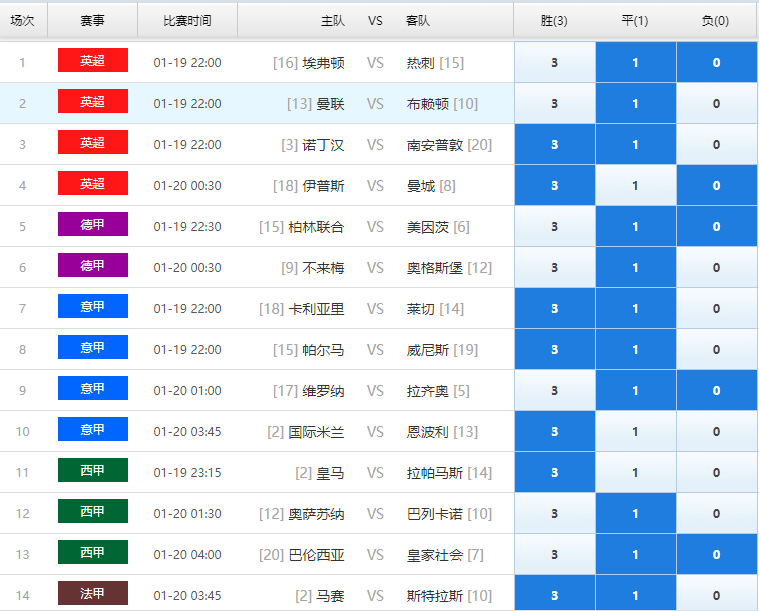Select win (3) for 奥萨苏纳 vs 巴列卡诺
Viewport: 759px width, 611px height.
click(x=555, y=513)
